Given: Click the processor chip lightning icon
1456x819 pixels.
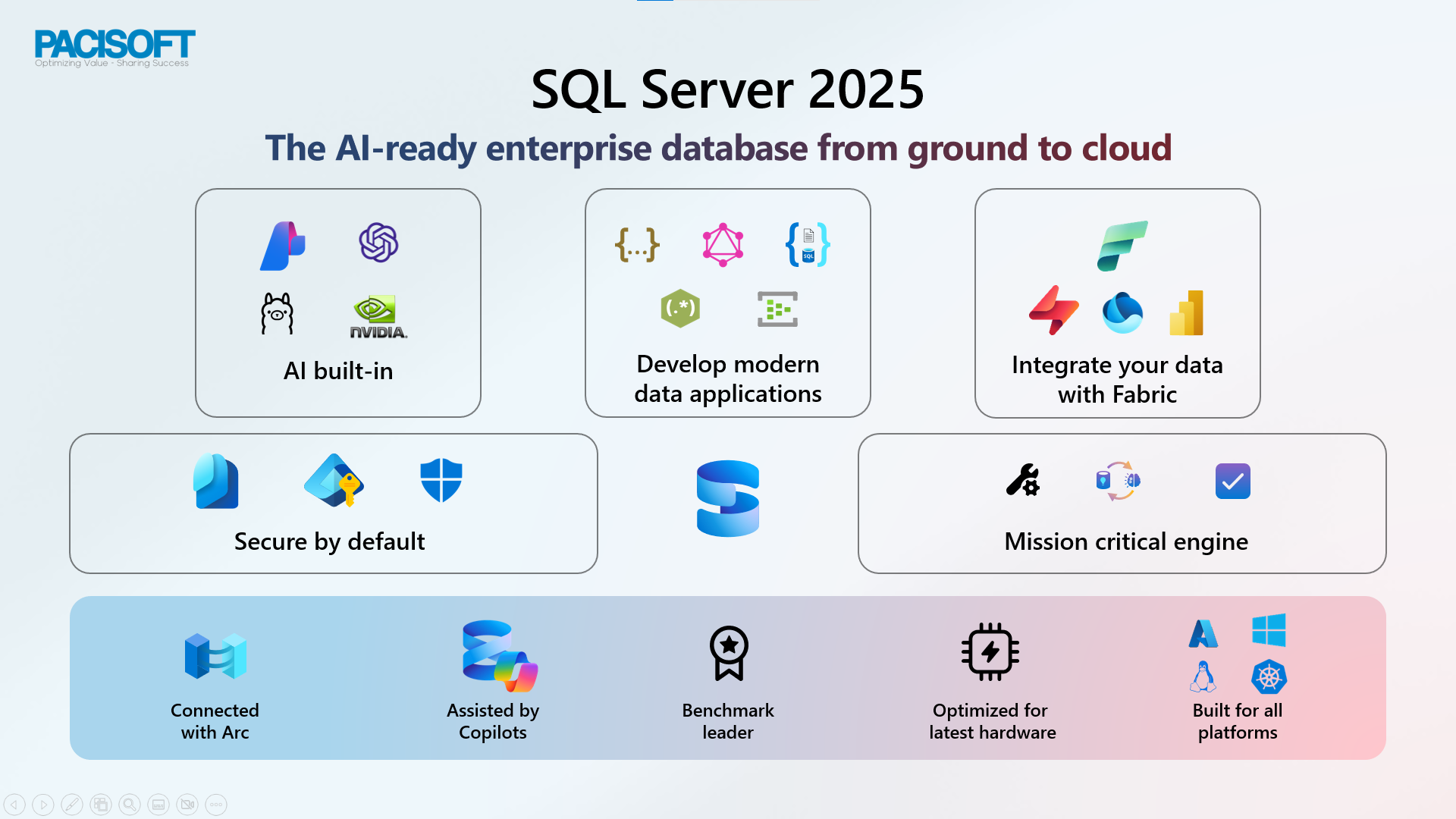Looking at the screenshot, I should click(990, 652).
